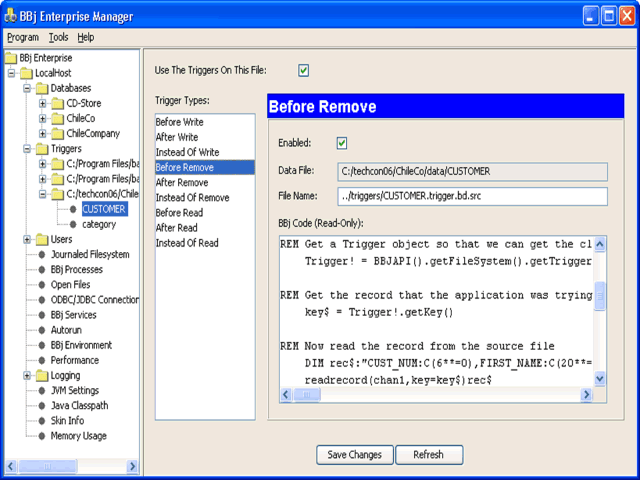Click code area scroll down arrow
The image size is (640, 480).
coord(600,379)
